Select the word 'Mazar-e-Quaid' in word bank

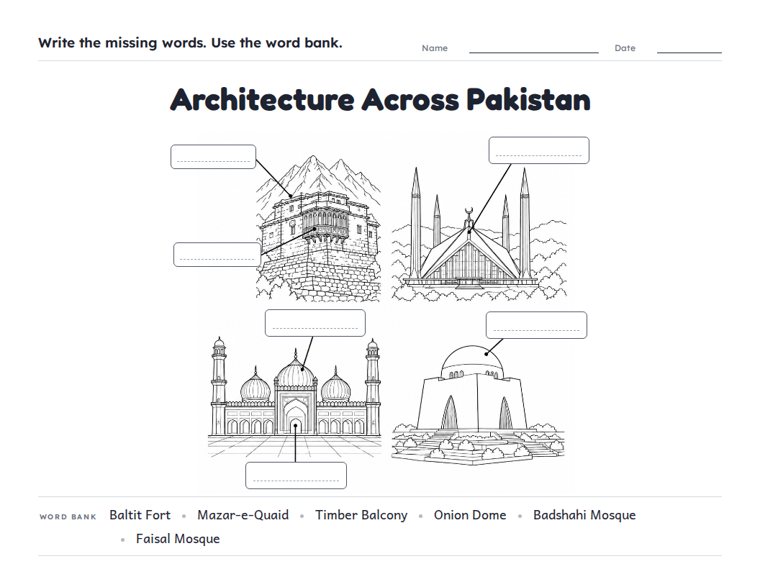[243, 515]
